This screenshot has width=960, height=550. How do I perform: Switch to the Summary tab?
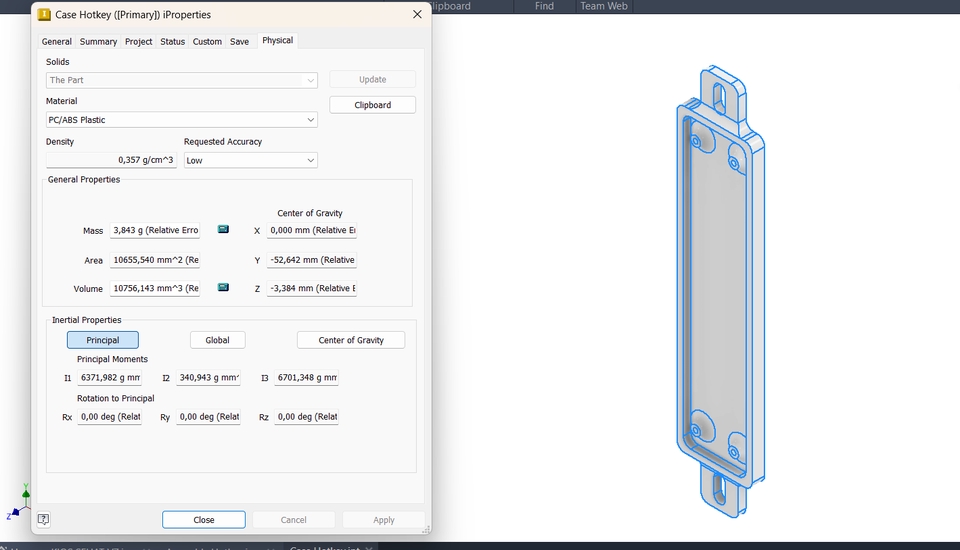[x=98, y=42]
